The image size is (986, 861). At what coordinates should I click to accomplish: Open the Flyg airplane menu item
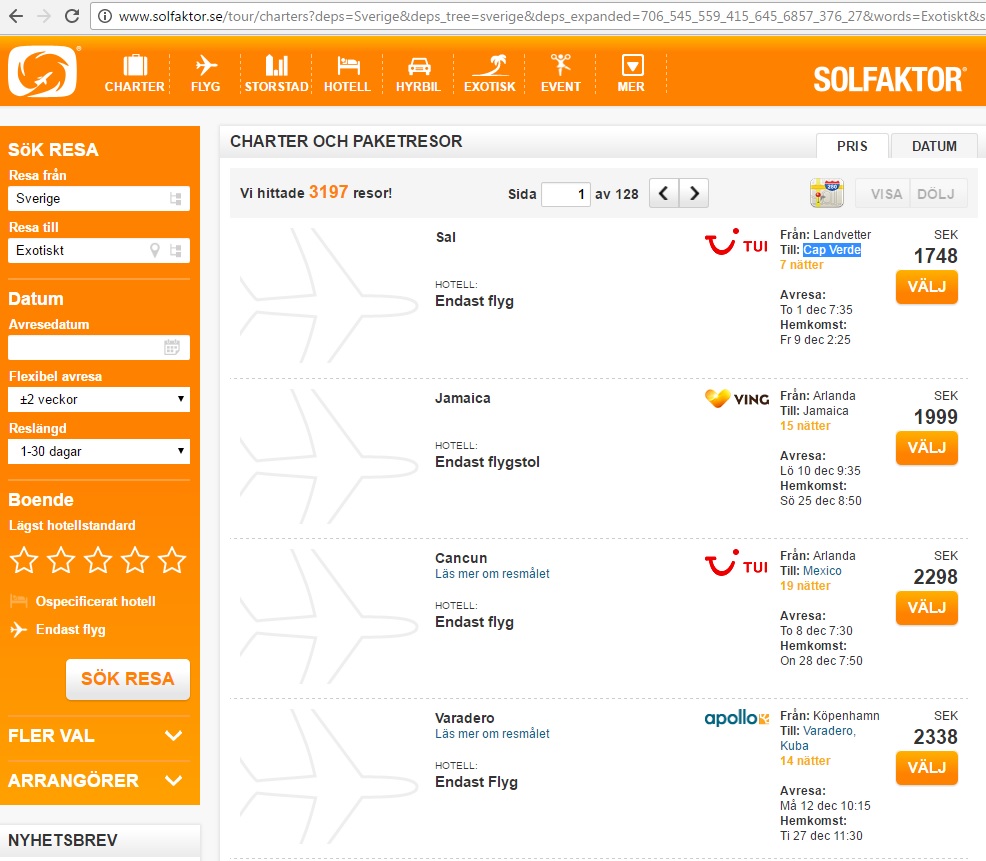point(206,74)
